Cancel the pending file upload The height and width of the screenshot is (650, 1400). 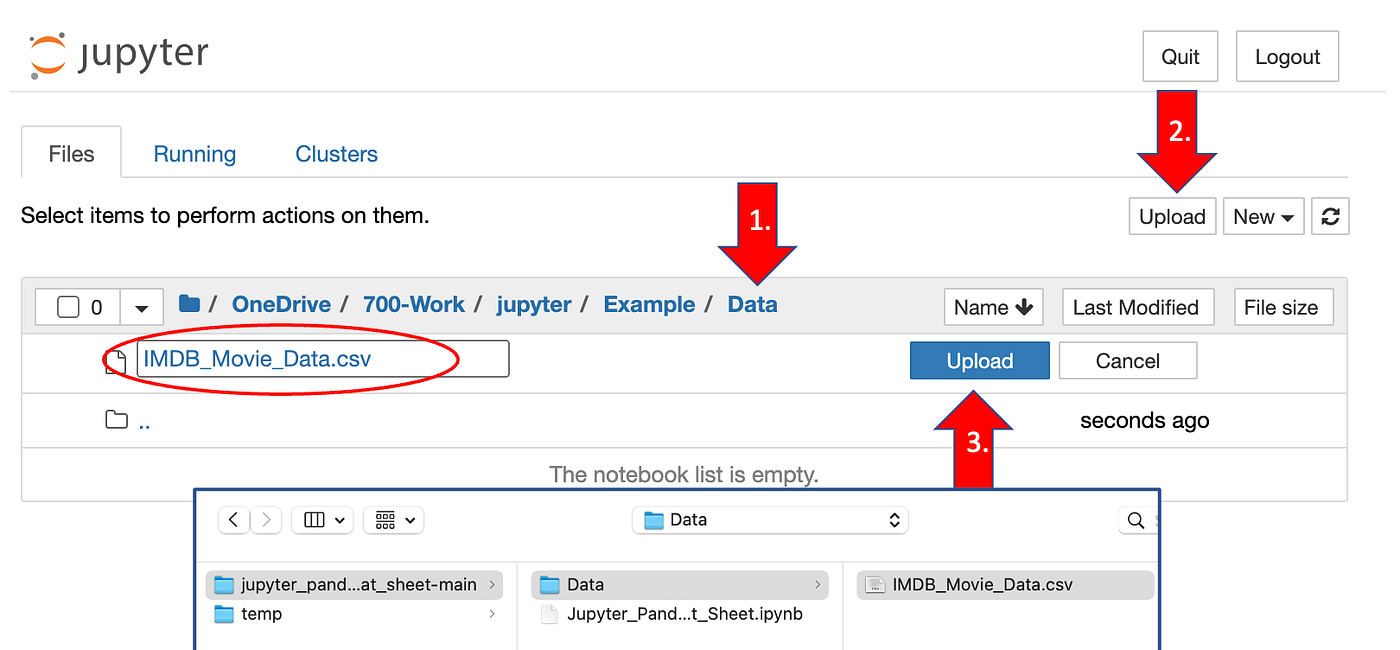(x=1127, y=360)
